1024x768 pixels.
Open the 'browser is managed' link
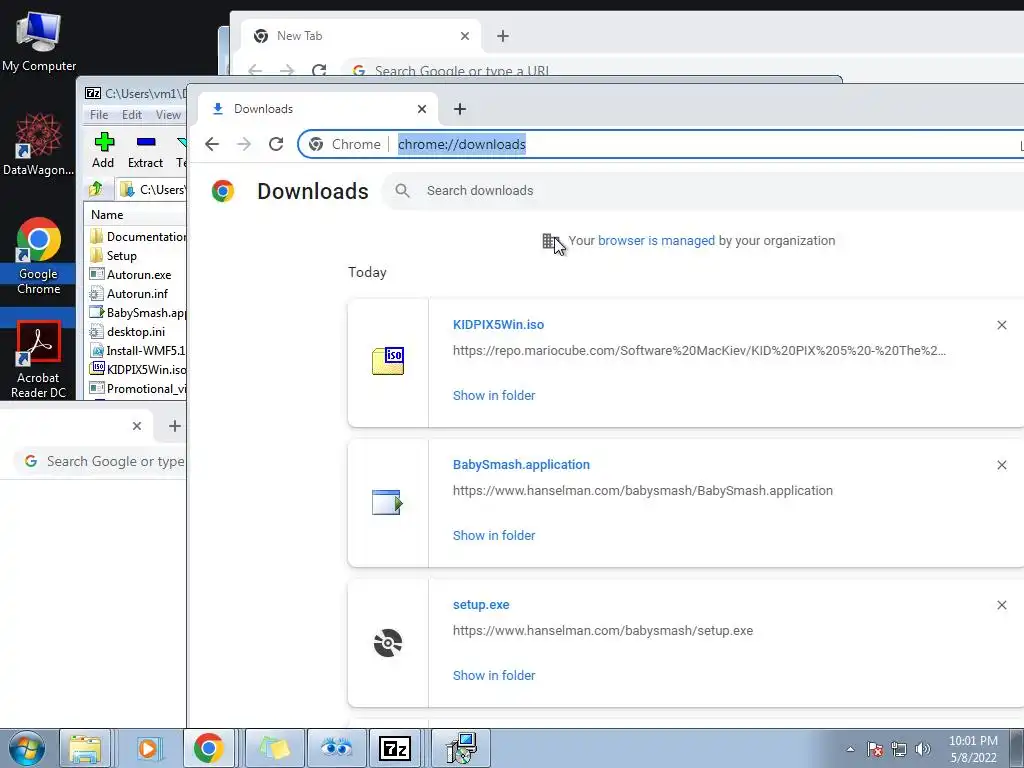pyautogui.click(x=656, y=240)
